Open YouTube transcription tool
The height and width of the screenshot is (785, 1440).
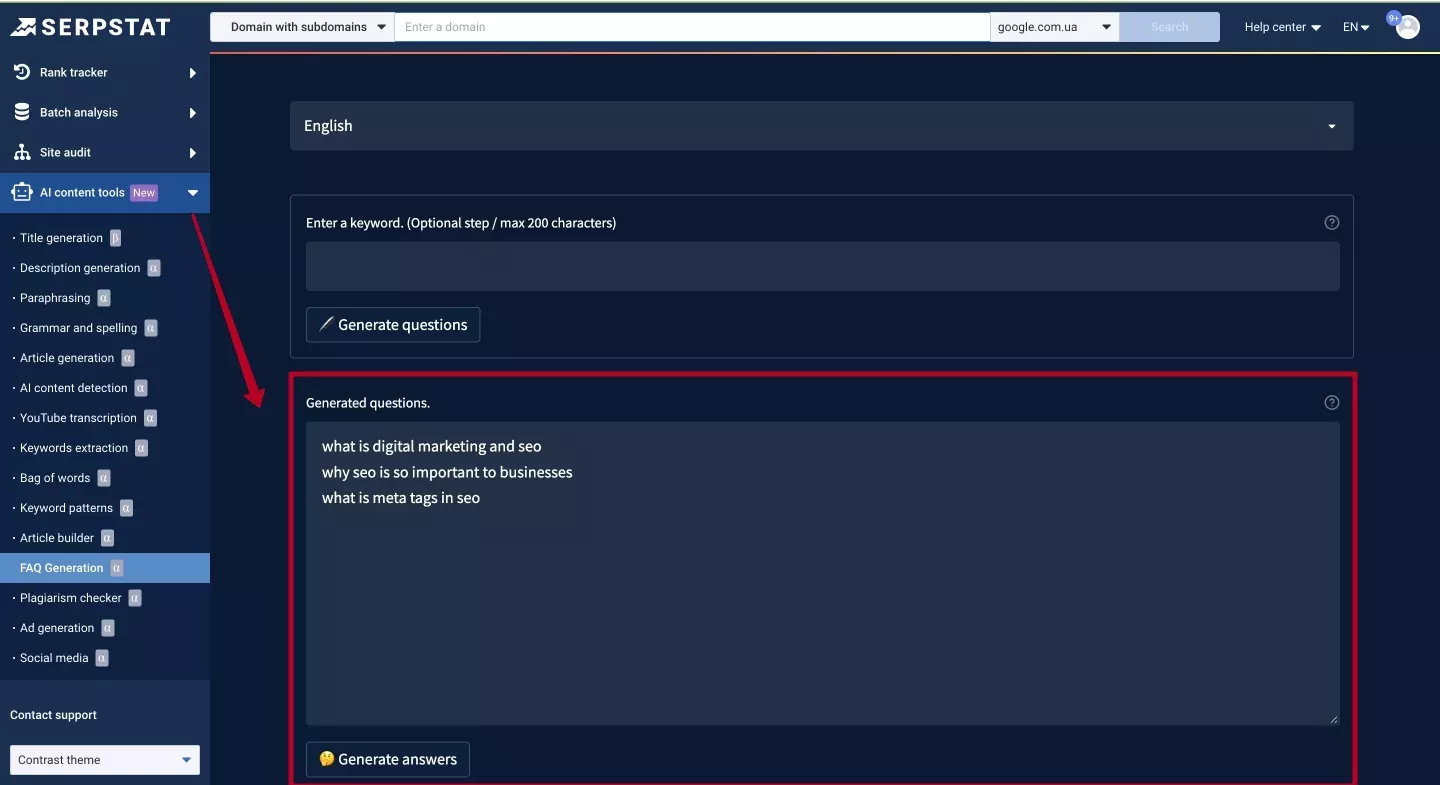click(78, 418)
